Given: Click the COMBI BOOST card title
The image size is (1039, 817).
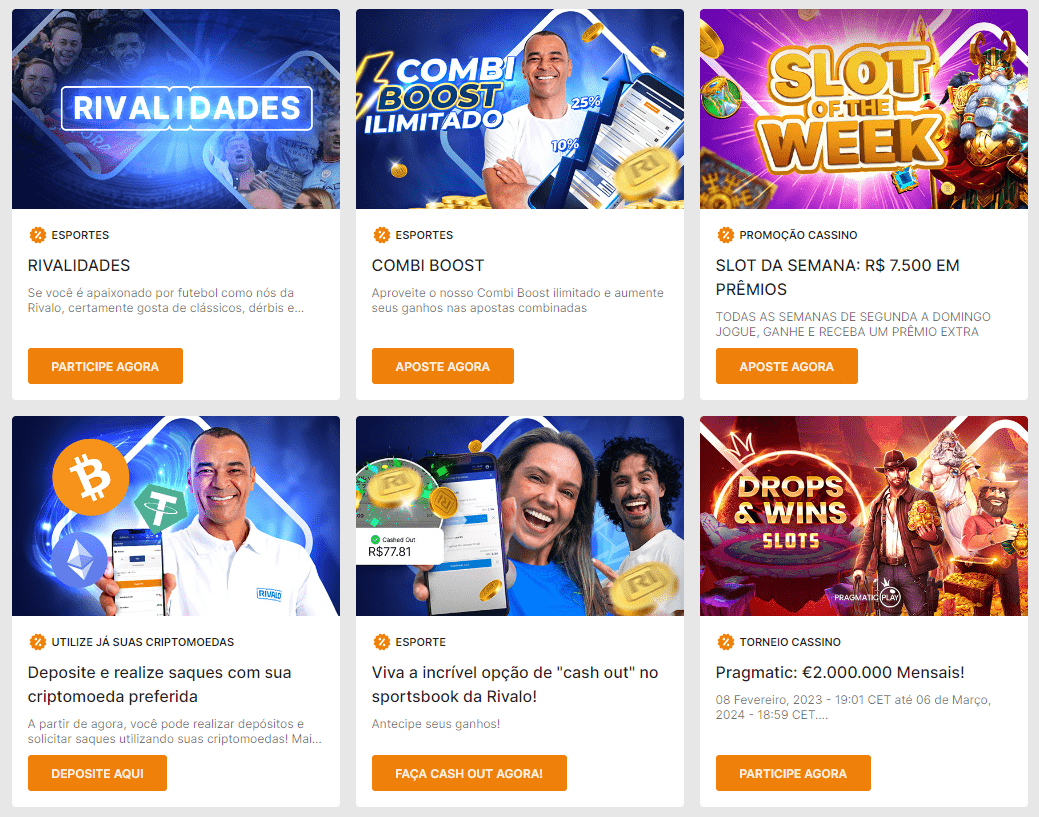Looking at the screenshot, I should tap(428, 265).
